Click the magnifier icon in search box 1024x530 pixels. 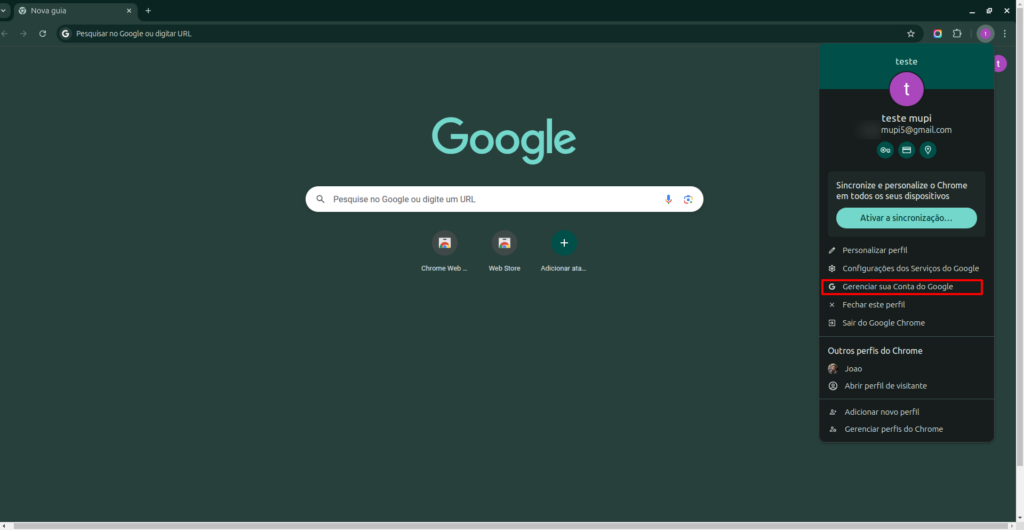[320, 199]
